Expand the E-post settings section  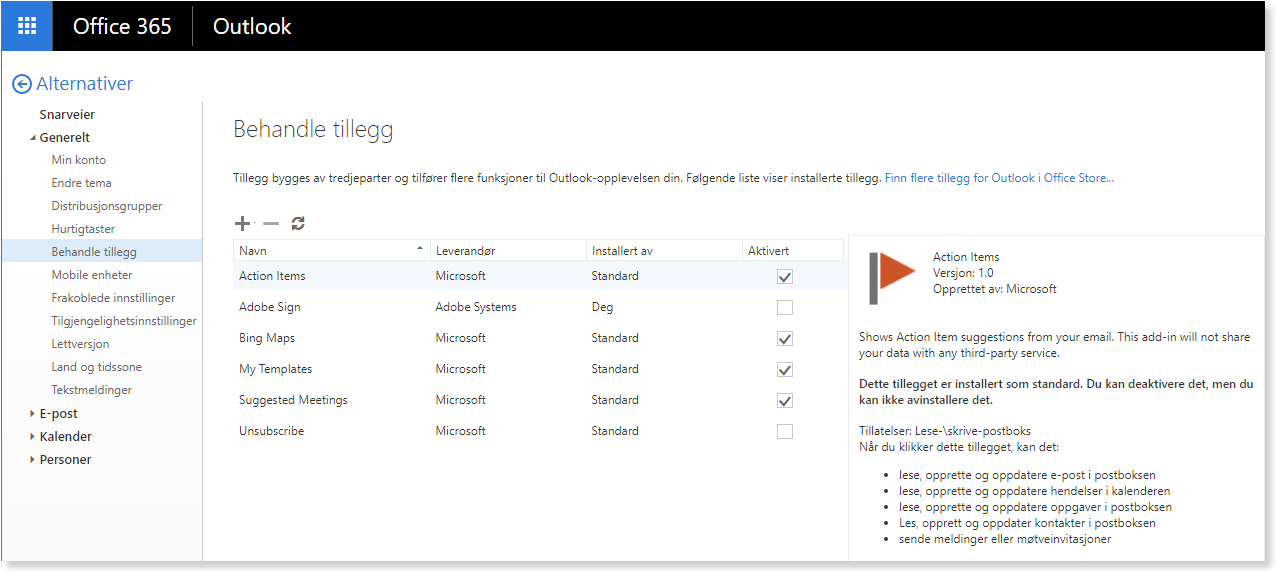click(x=32, y=414)
